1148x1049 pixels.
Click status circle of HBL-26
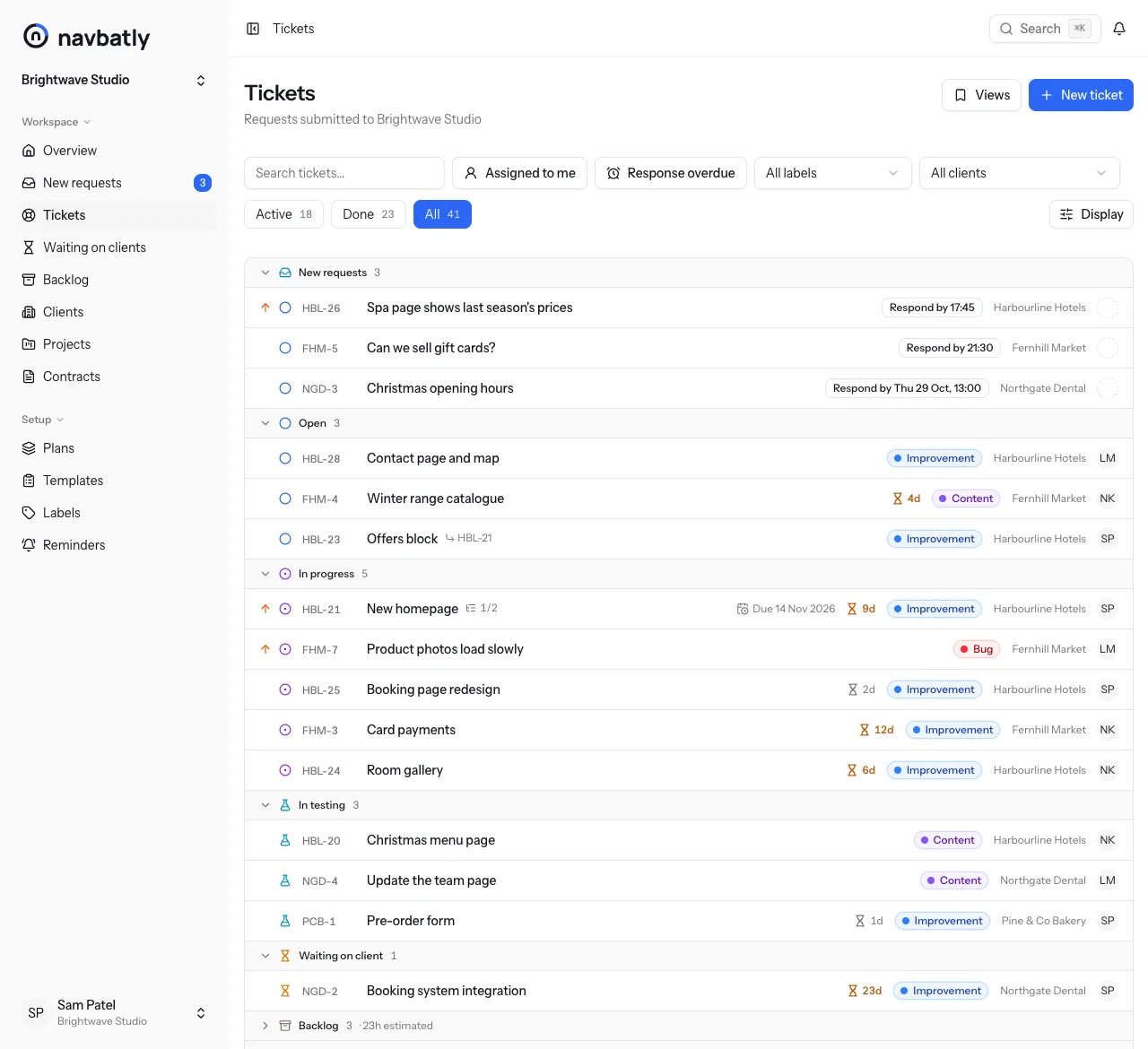[285, 308]
